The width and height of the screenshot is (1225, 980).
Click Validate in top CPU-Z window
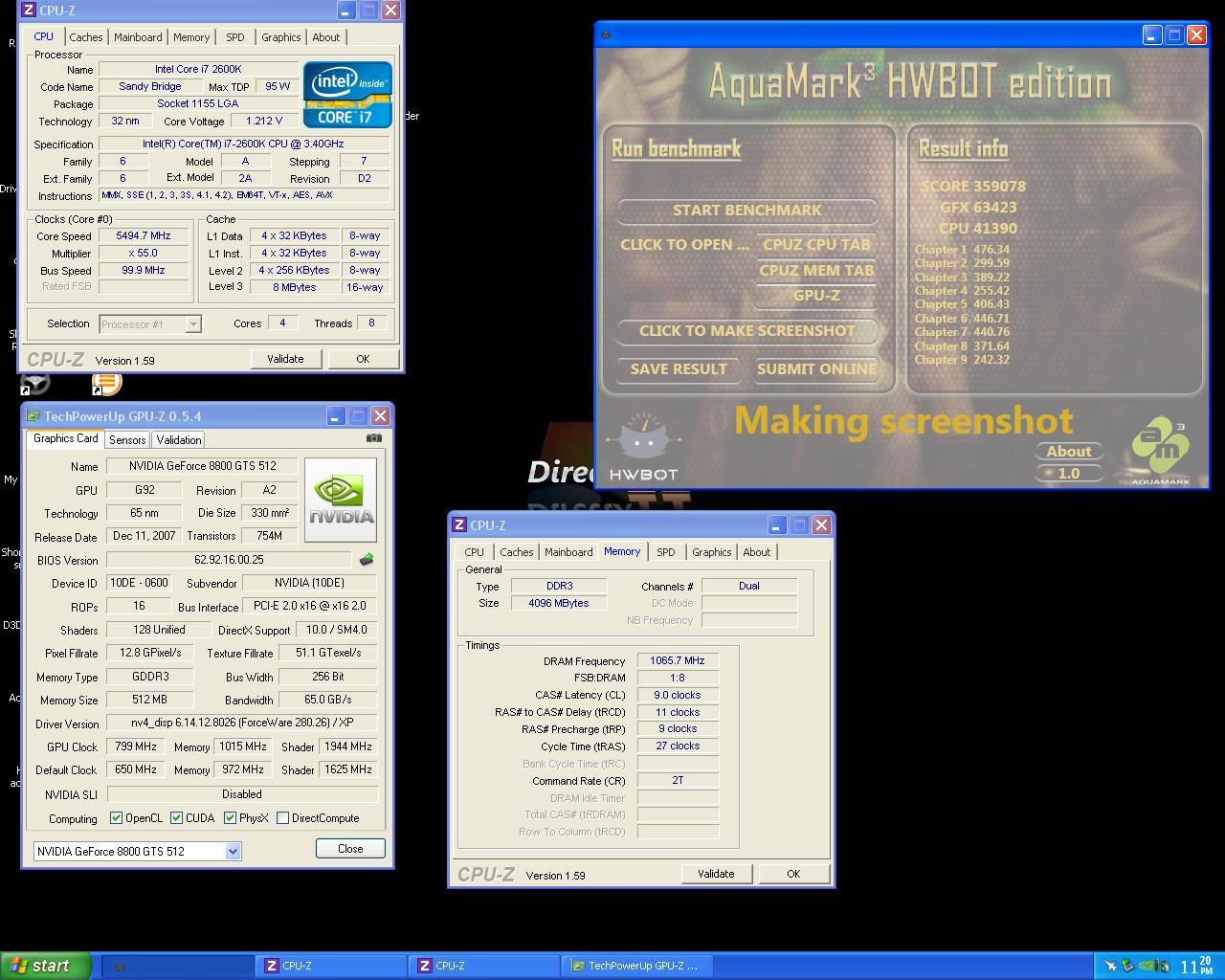click(x=285, y=359)
